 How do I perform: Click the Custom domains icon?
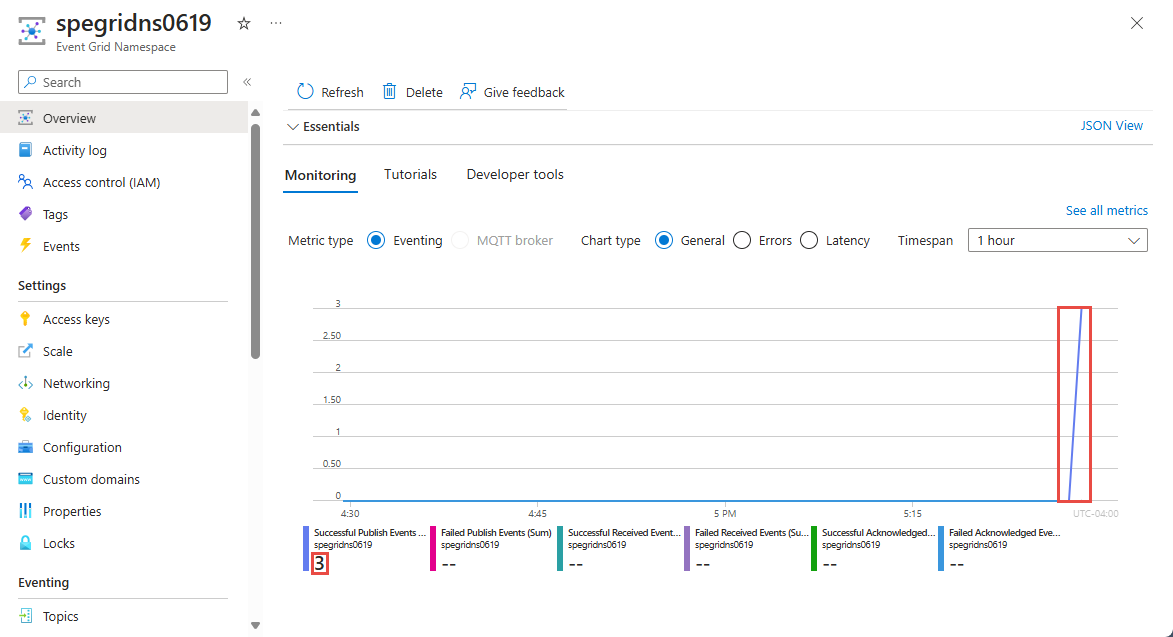[25, 478]
